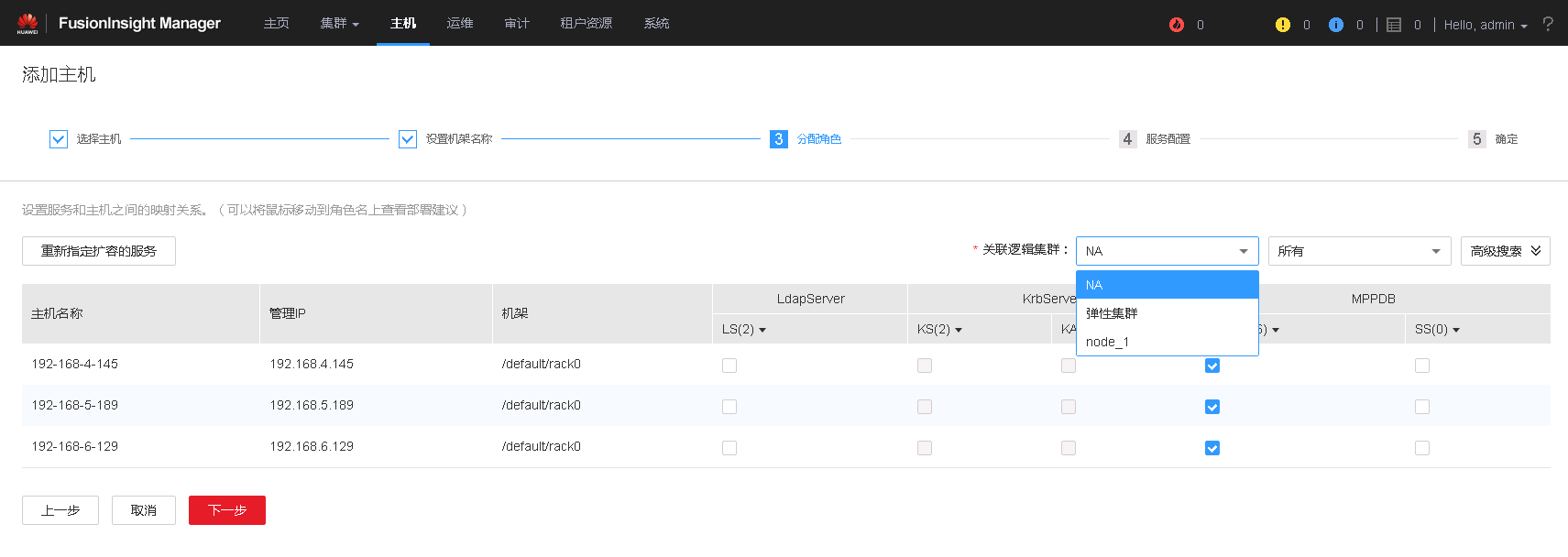Click the yellow warning alarm icon

coord(1282,25)
